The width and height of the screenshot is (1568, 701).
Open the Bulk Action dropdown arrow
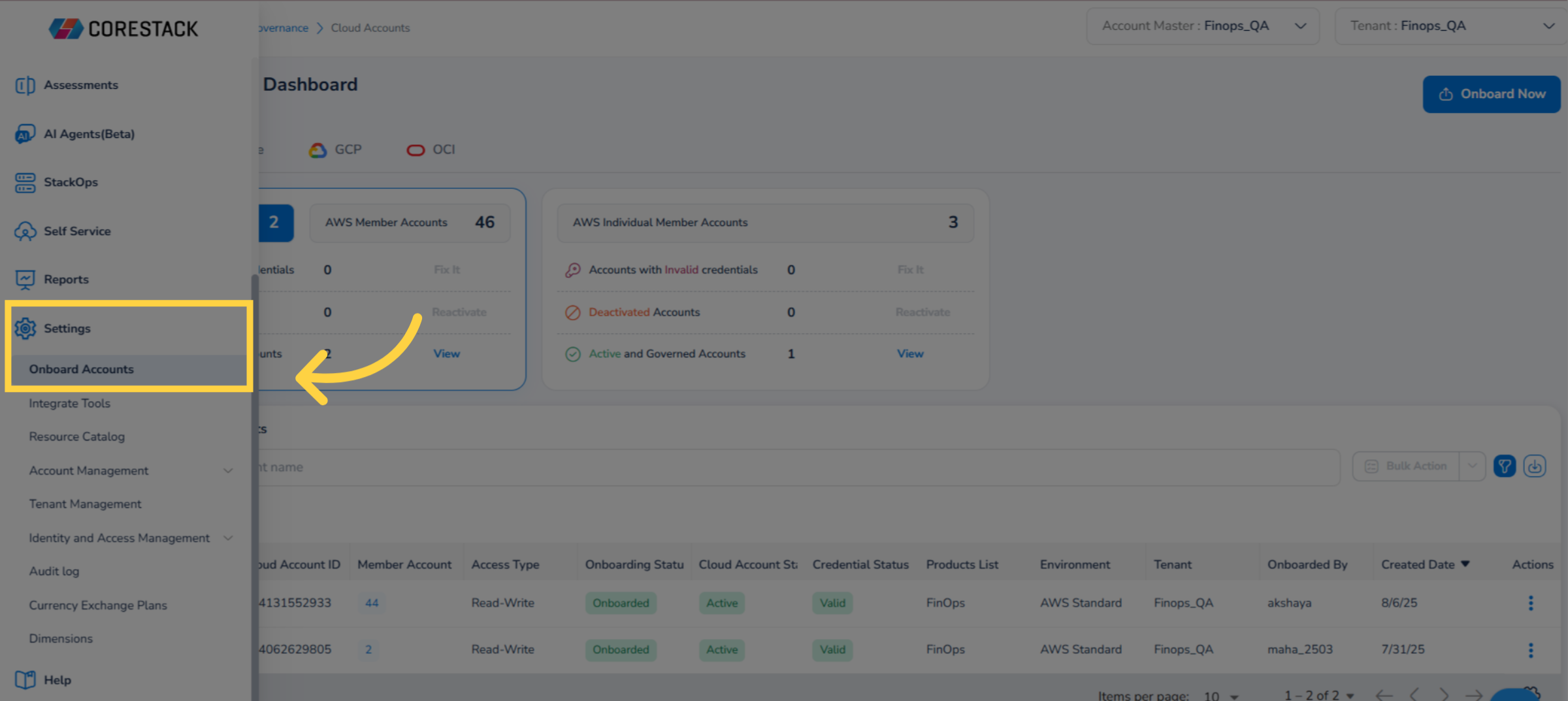coord(1472,466)
